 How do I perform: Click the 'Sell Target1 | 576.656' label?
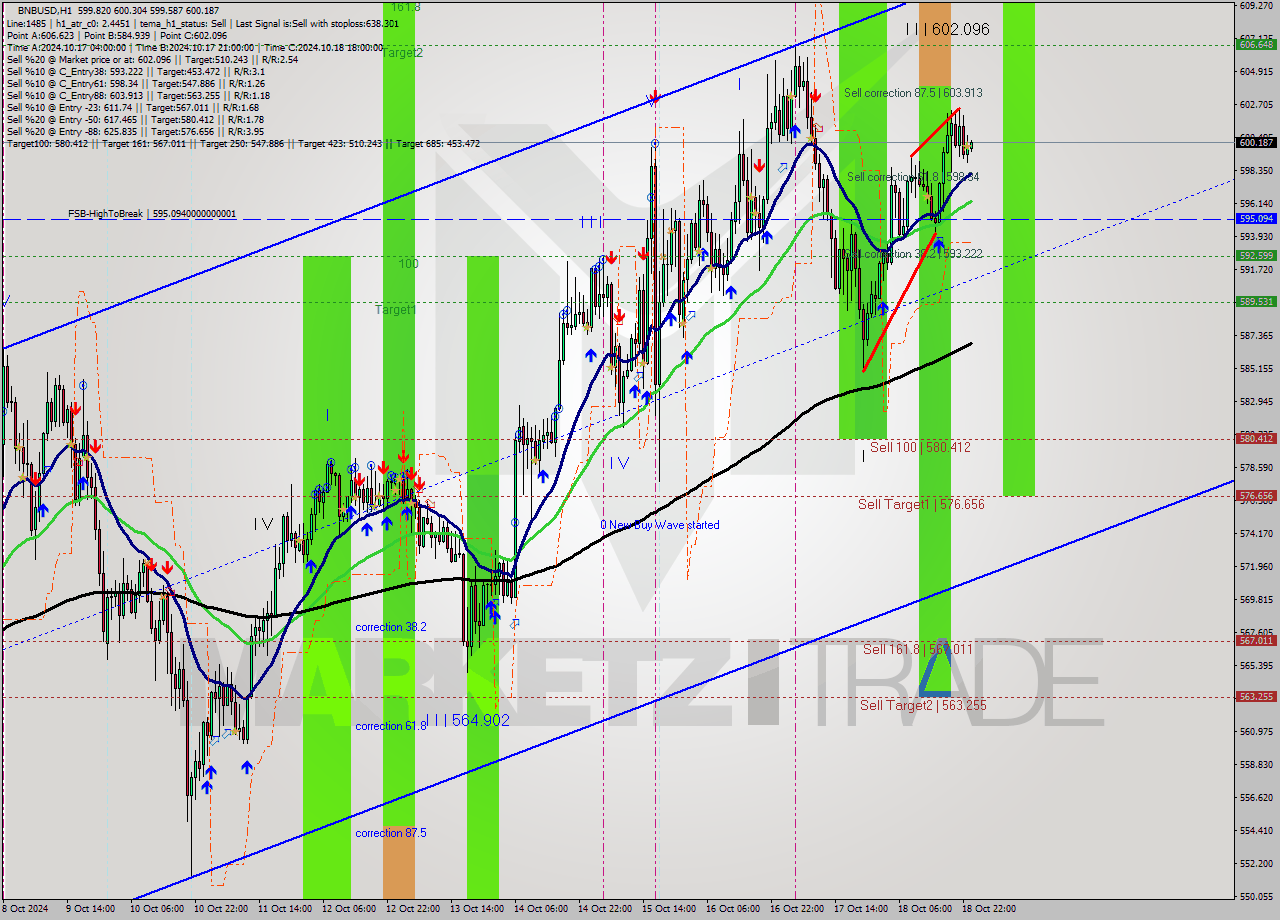coord(921,504)
